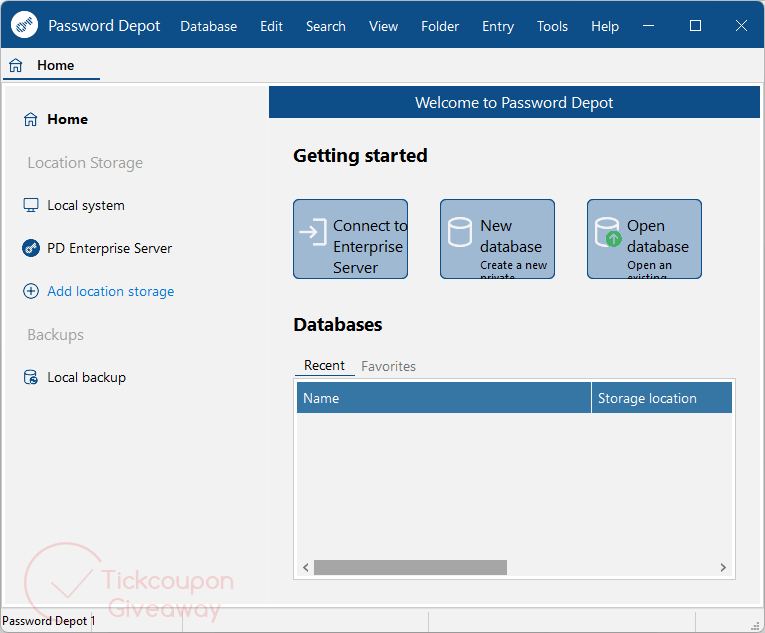The image size is (765, 633).
Task: Click the Connect to Enterprise Server arrow icon
Action: click(313, 232)
